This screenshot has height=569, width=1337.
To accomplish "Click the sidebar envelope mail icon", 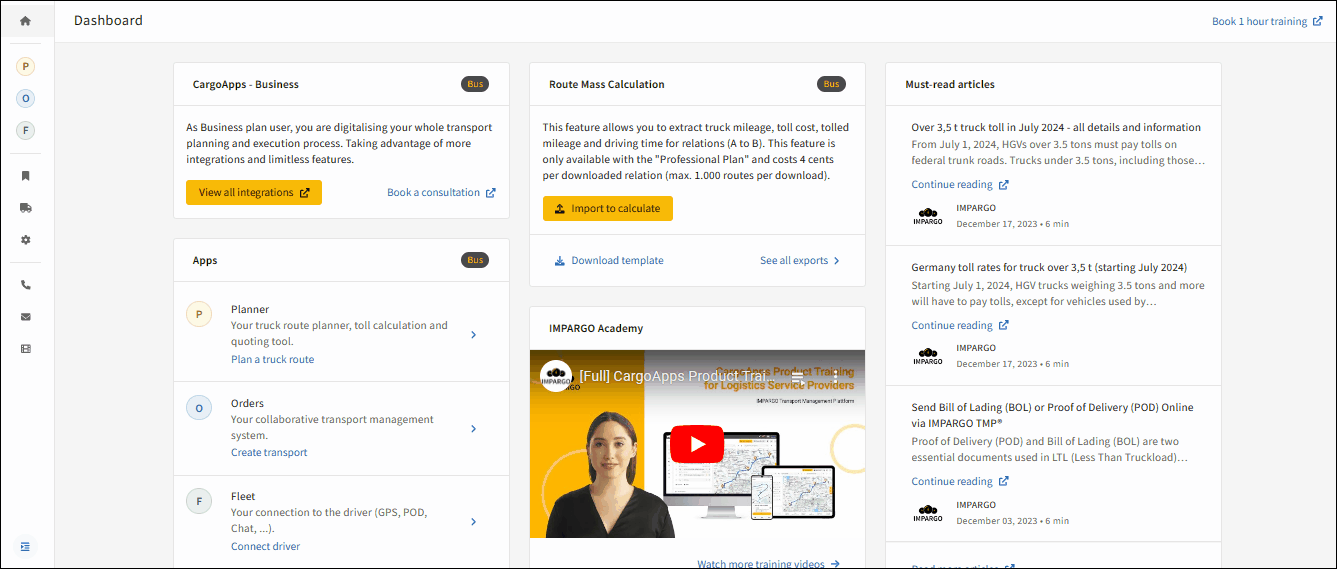I will [26, 317].
